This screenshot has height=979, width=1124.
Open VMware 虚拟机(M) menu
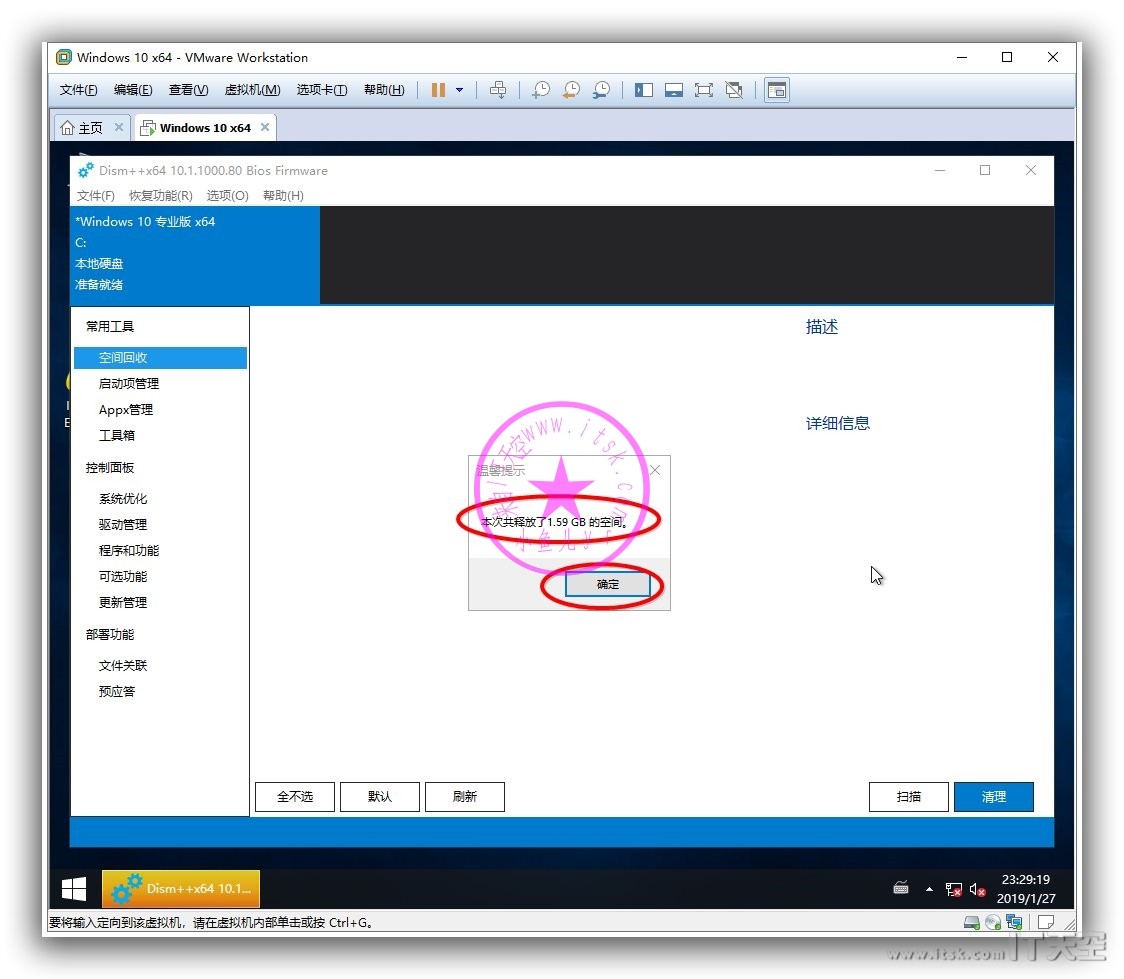point(252,90)
